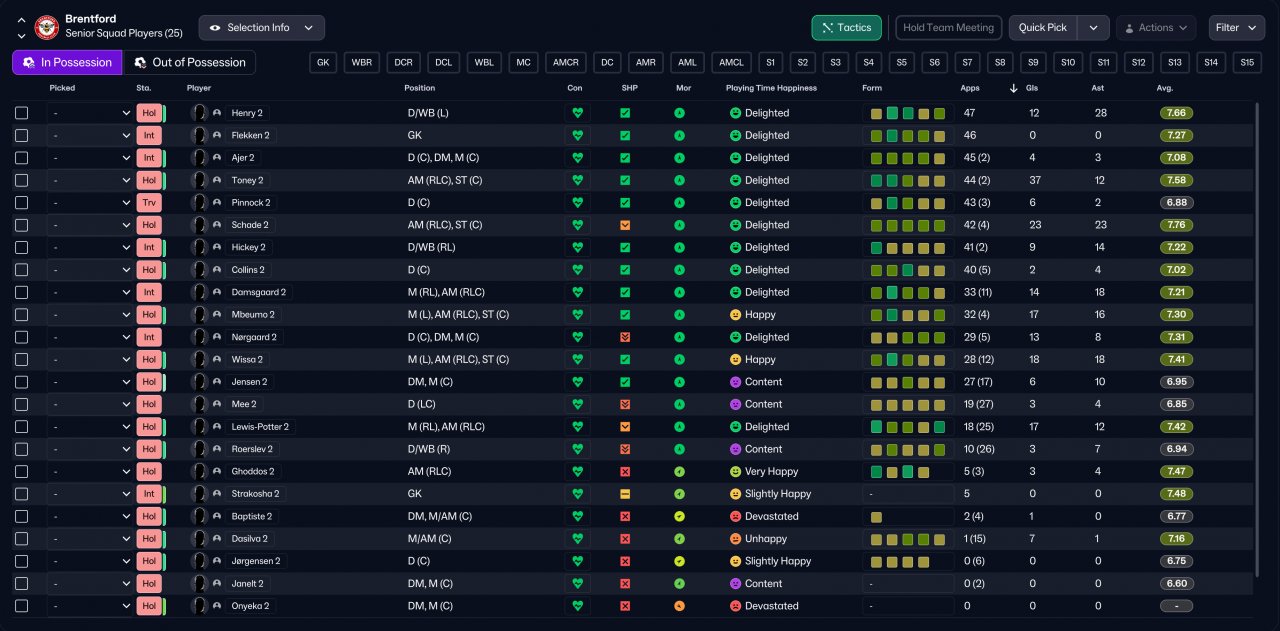Sort by the Apps column header
1280x631 pixels.
[969, 88]
